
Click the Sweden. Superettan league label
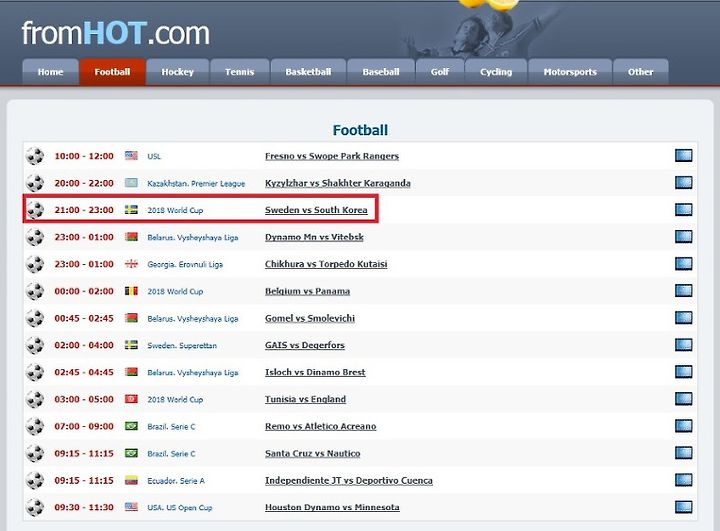click(182, 345)
